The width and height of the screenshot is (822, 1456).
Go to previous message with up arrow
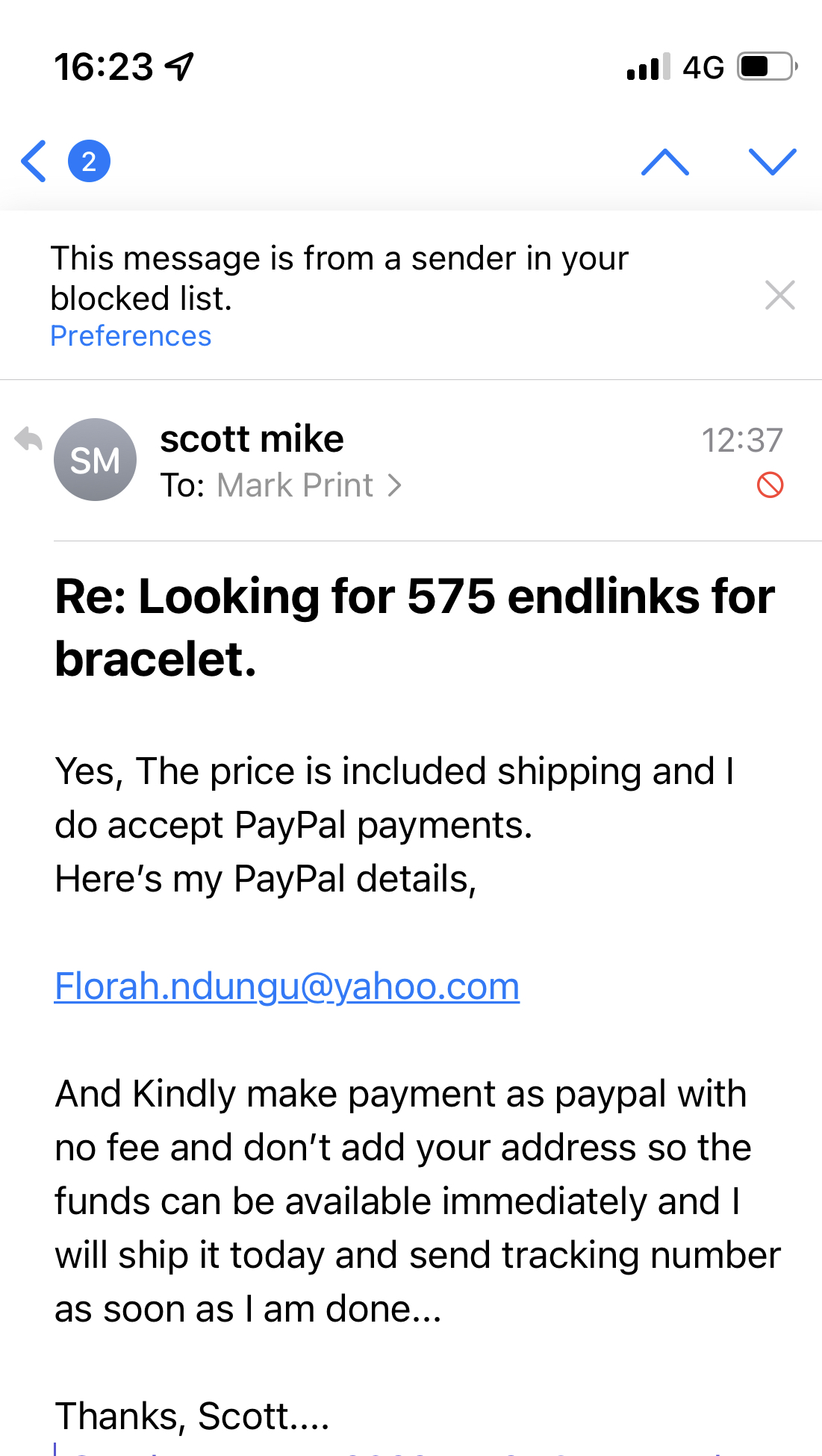click(x=664, y=162)
